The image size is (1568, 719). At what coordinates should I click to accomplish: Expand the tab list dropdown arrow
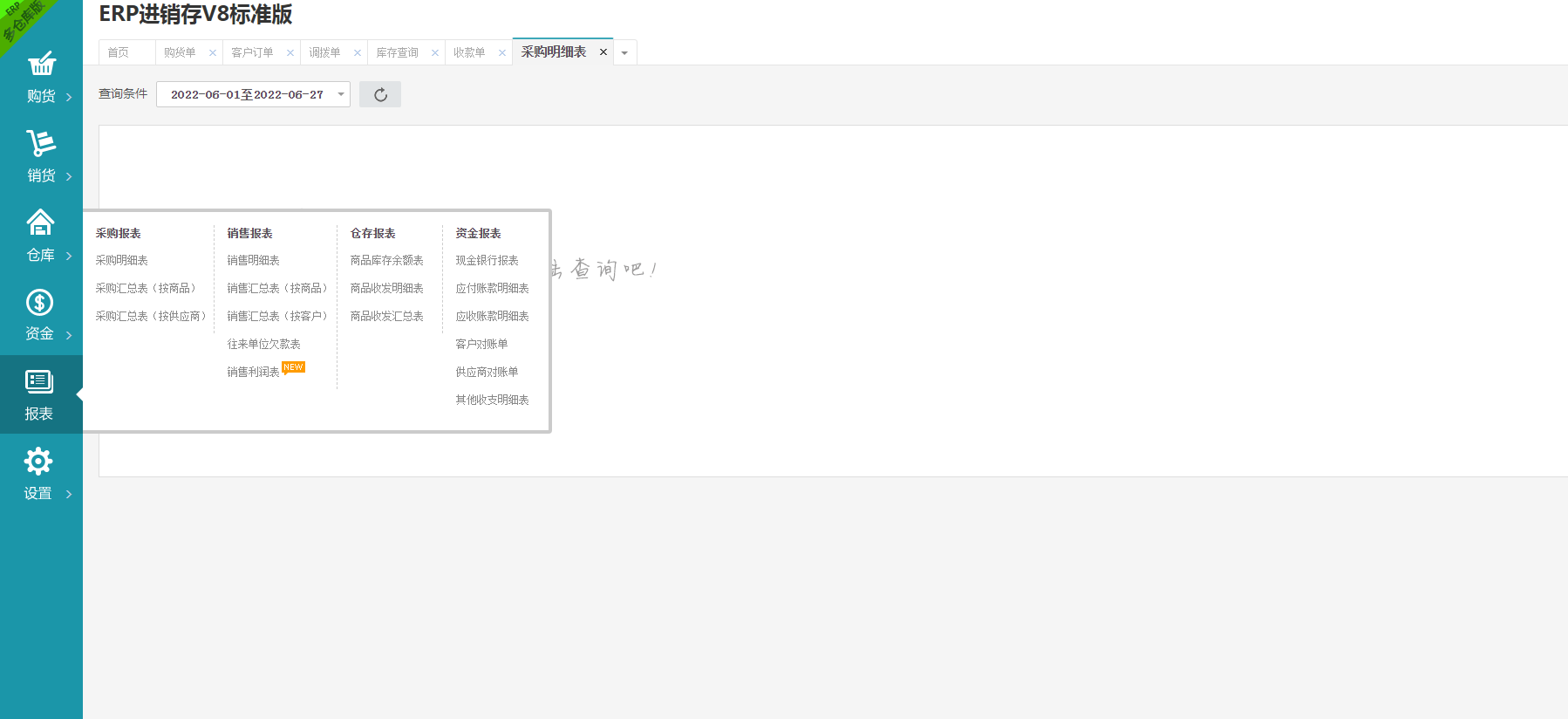click(x=624, y=53)
